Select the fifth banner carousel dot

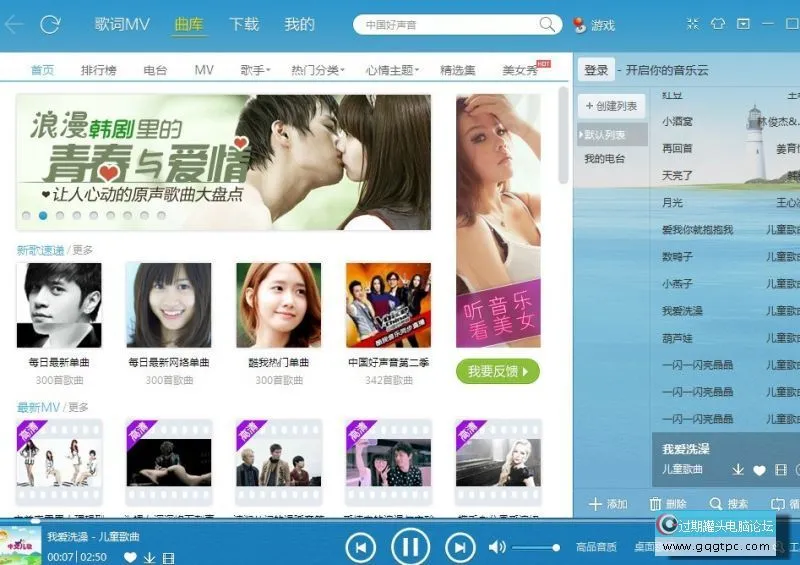coord(94,216)
